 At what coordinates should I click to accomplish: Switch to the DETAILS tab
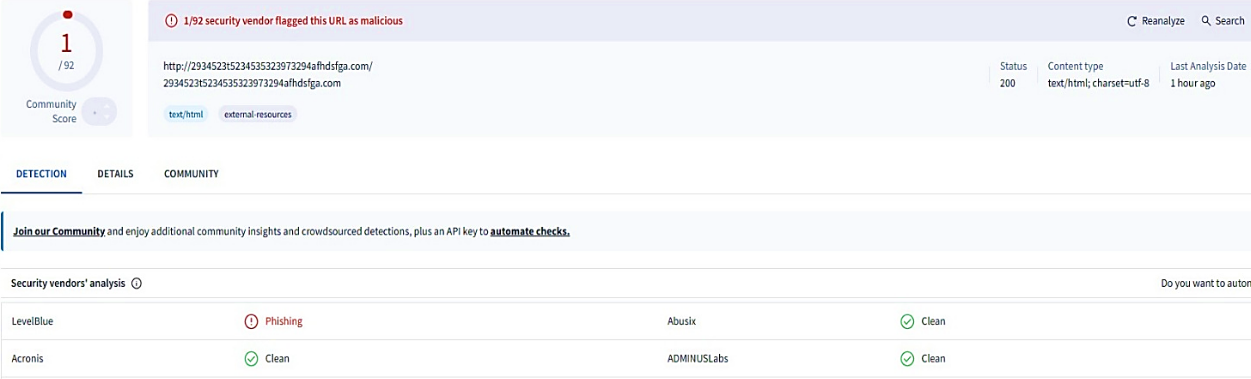(x=115, y=174)
